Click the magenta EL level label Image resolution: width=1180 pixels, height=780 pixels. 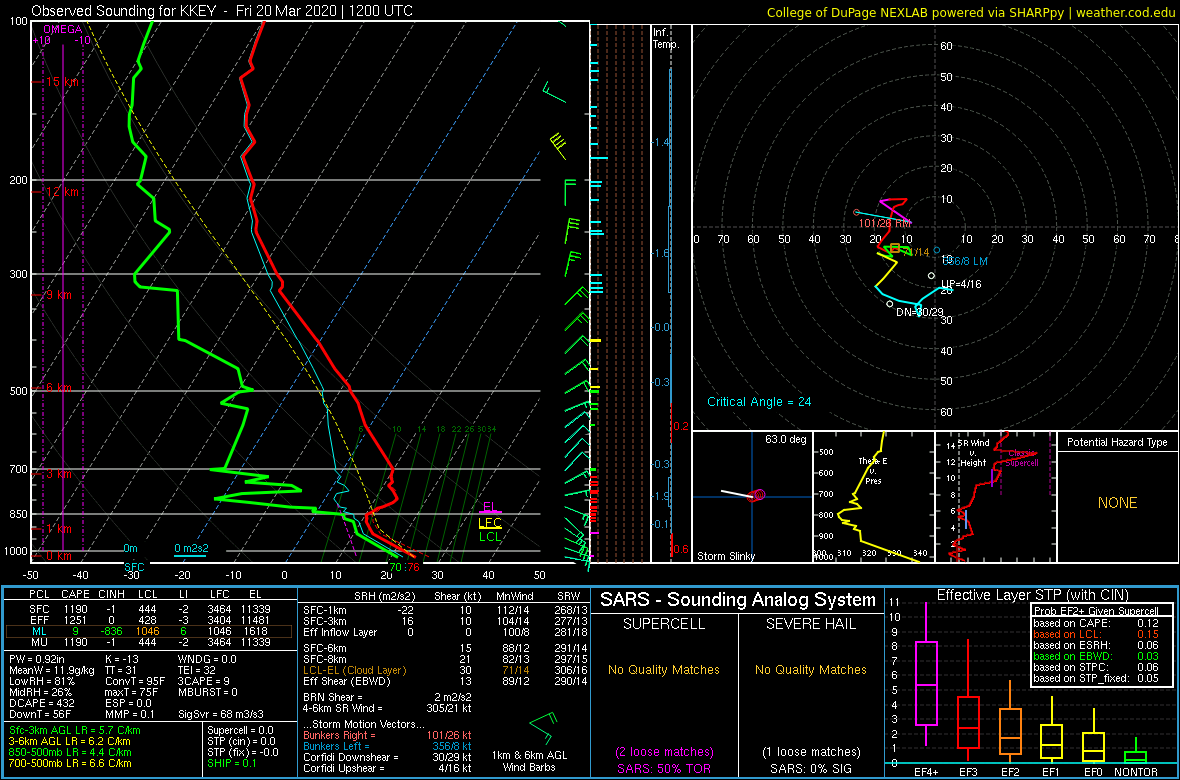click(x=489, y=507)
